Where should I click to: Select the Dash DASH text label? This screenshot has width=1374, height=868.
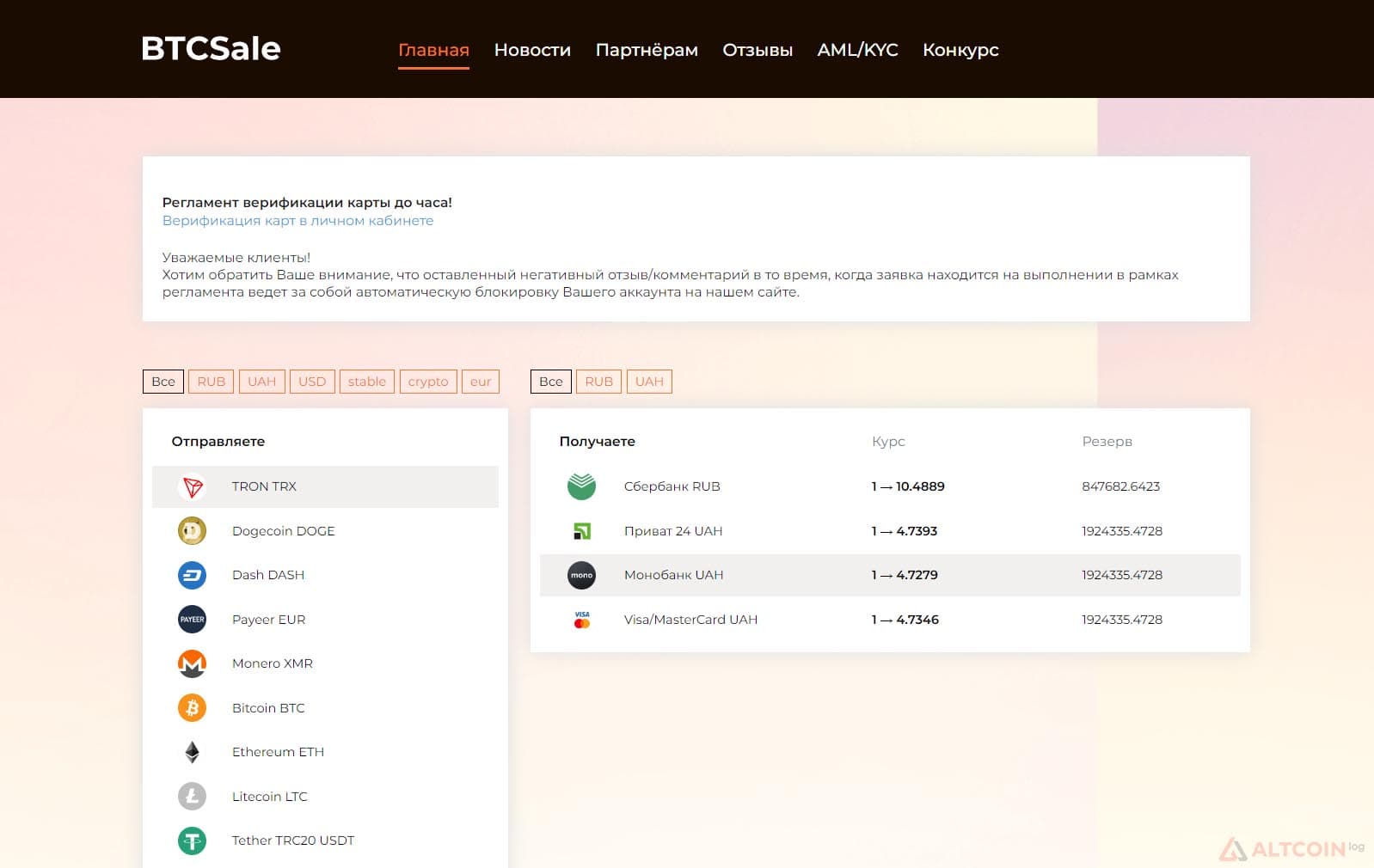coord(268,575)
